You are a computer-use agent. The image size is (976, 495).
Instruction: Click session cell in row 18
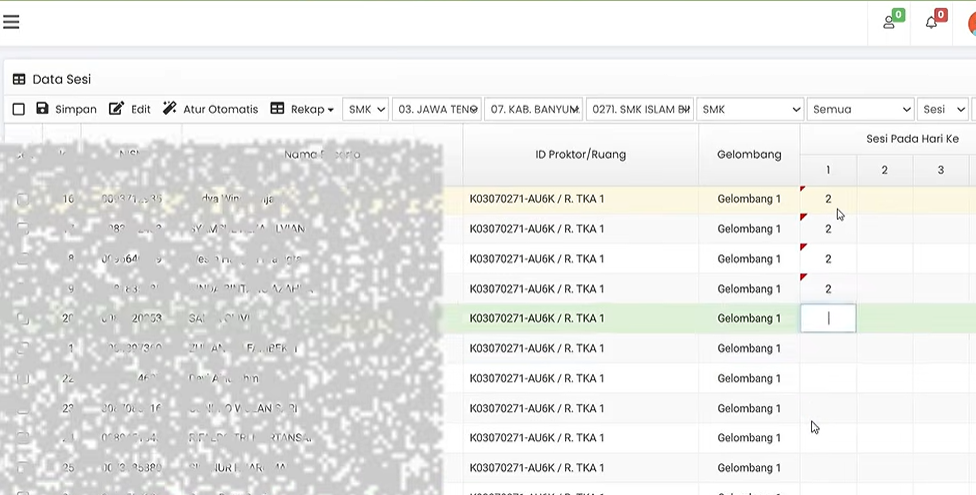[x=828, y=259]
